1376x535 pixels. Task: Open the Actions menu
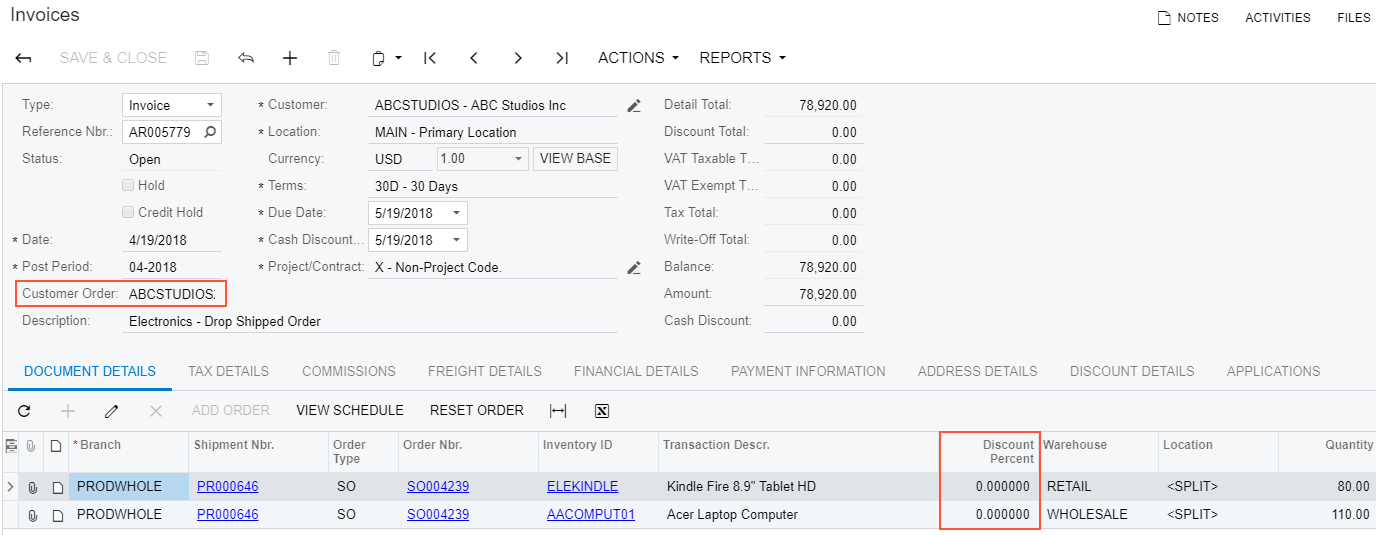638,58
